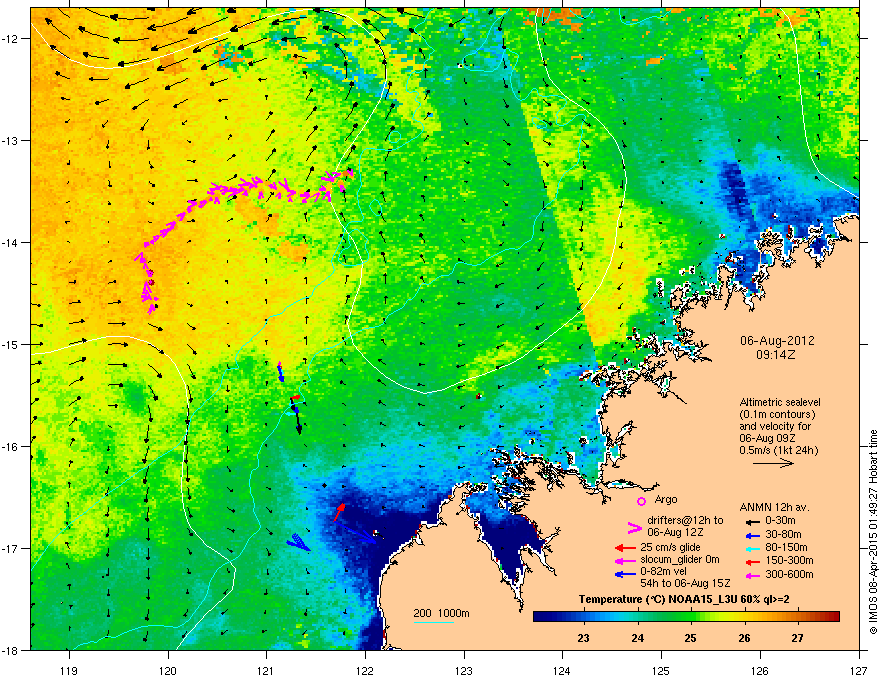This screenshot has width=880, height=680.
Task: Click the 127 longitude axis label
Action: click(859, 670)
